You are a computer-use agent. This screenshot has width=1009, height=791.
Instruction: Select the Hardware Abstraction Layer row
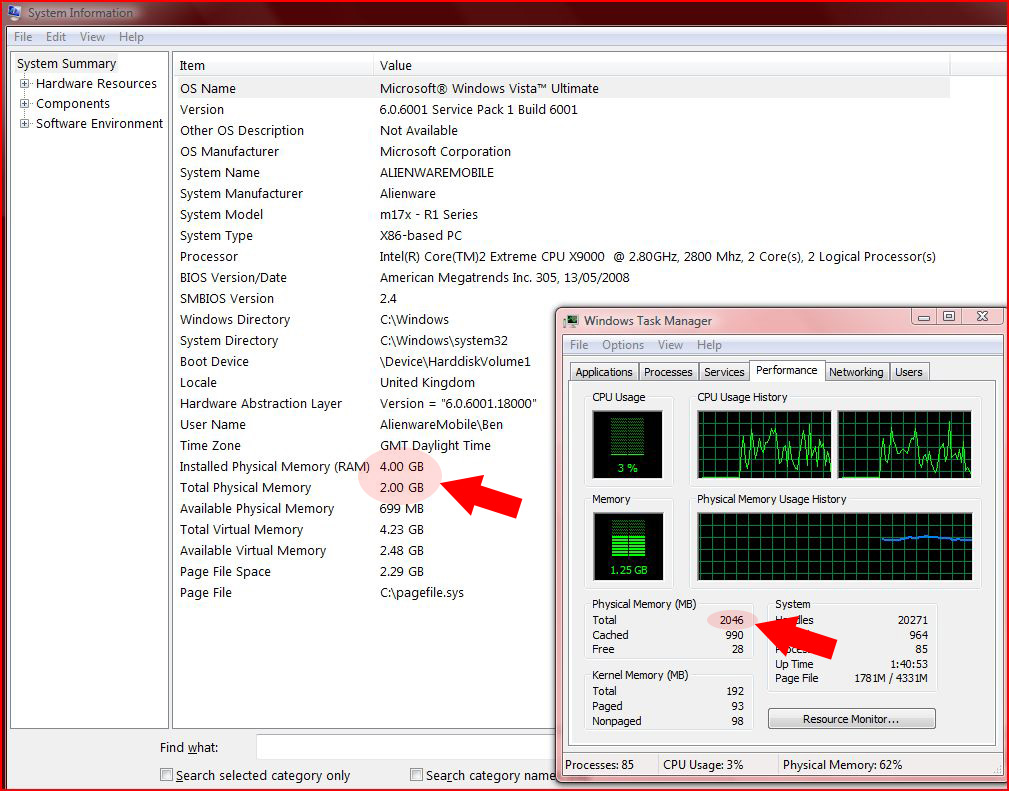coord(364,404)
